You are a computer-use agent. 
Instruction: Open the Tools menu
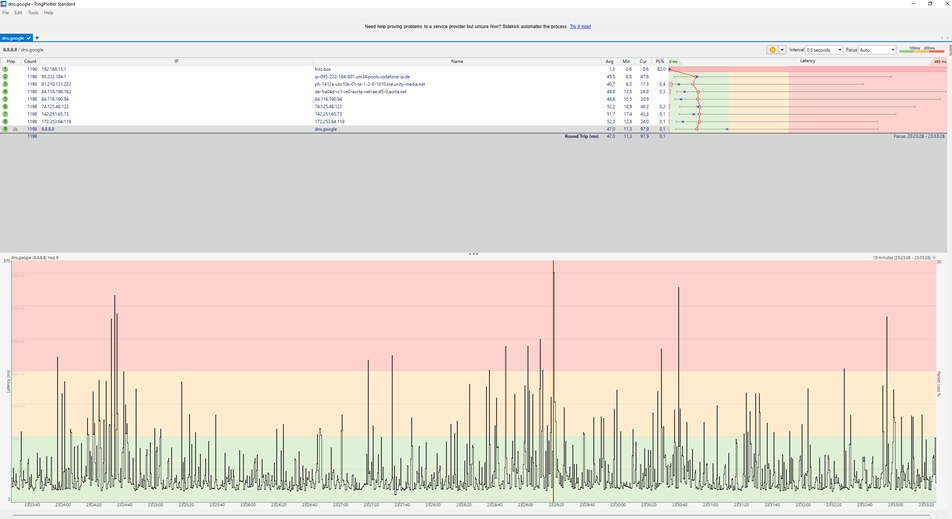click(33, 13)
